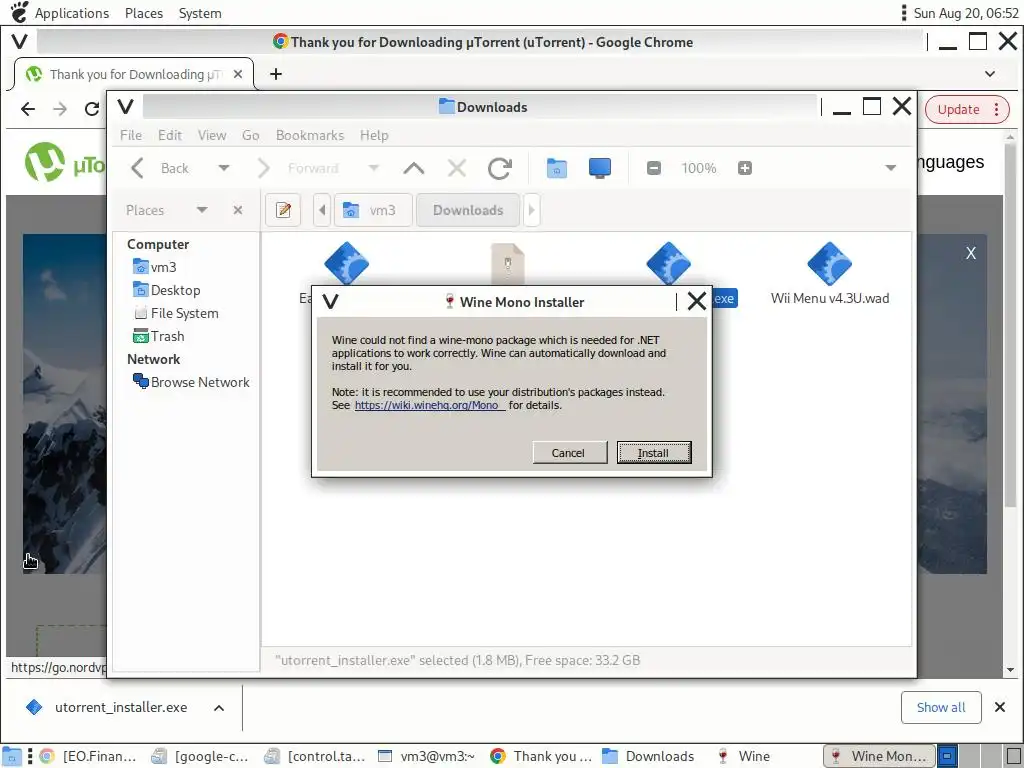Click Cancel in Wine Mono Installer
Viewport: 1024px width, 768px height.
click(568, 453)
